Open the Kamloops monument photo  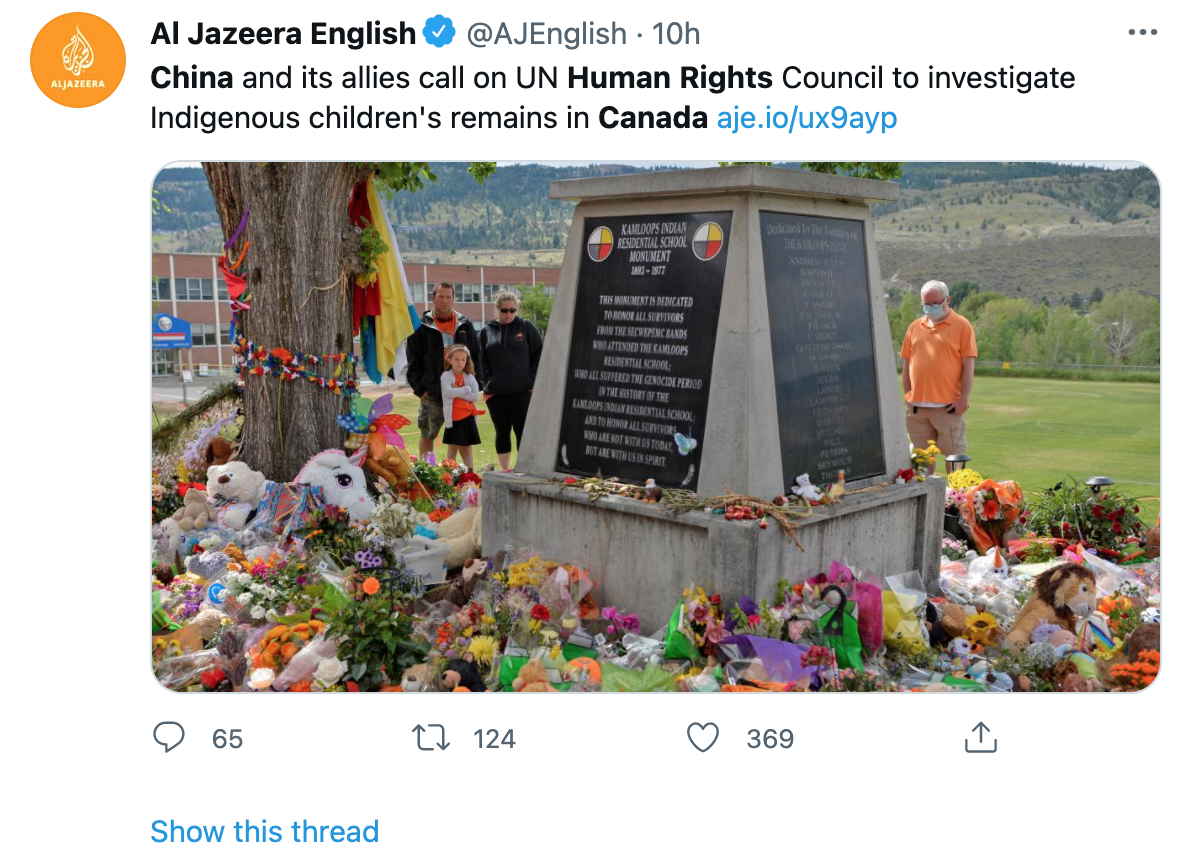(x=656, y=427)
